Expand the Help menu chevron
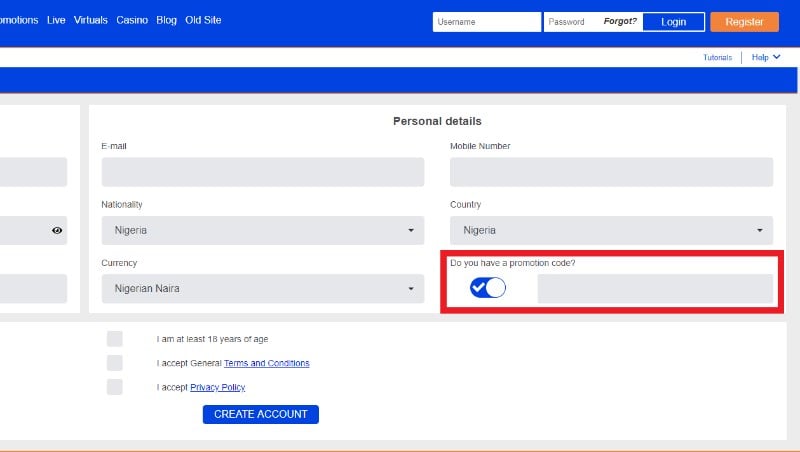The width and height of the screenshot is (800, 452). (x=777, y=57)
